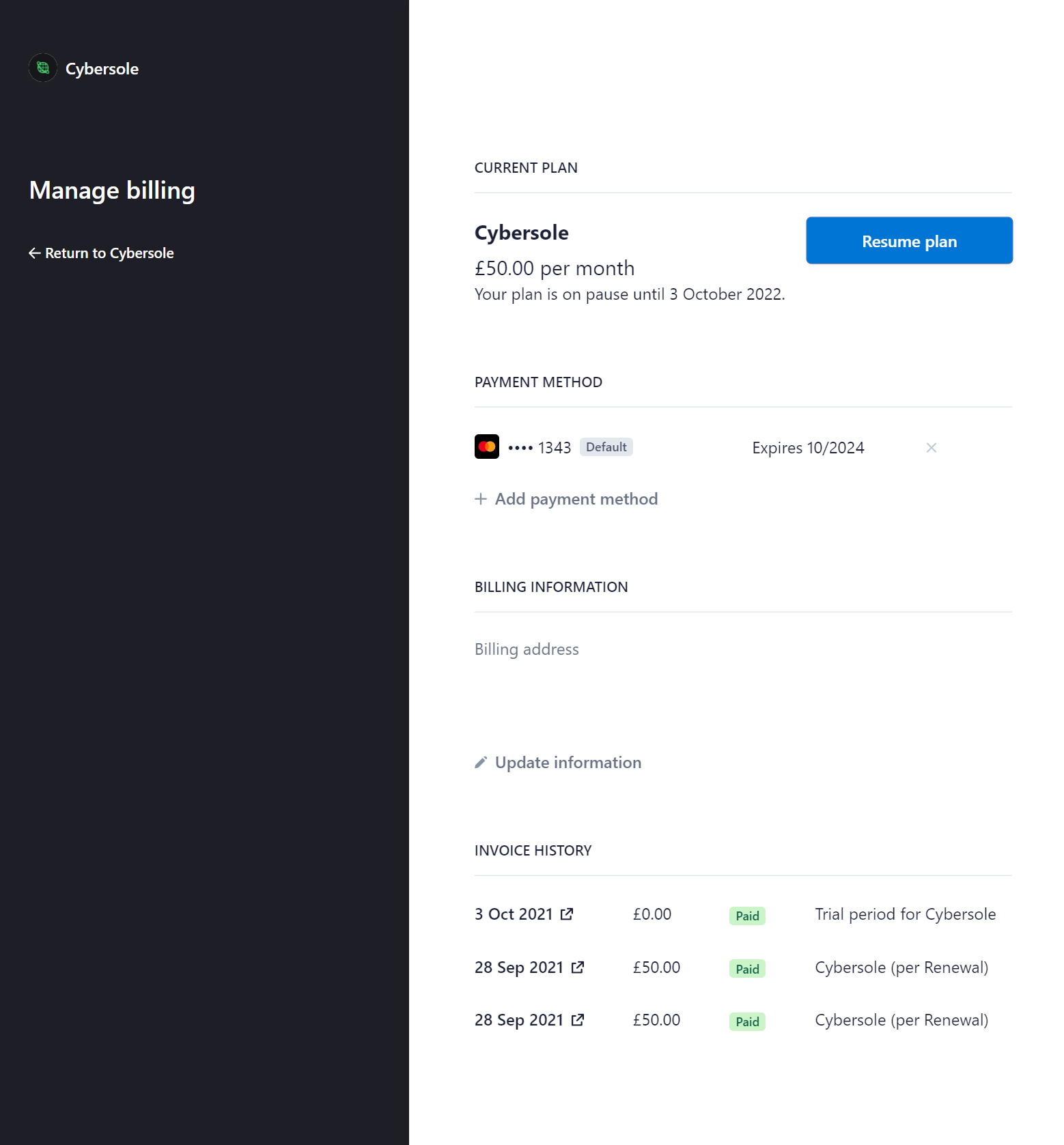Click the pencil icon for updating information
Image resolution: width=1064 pixels, height=1145 pixels.
tap(481, 763)
